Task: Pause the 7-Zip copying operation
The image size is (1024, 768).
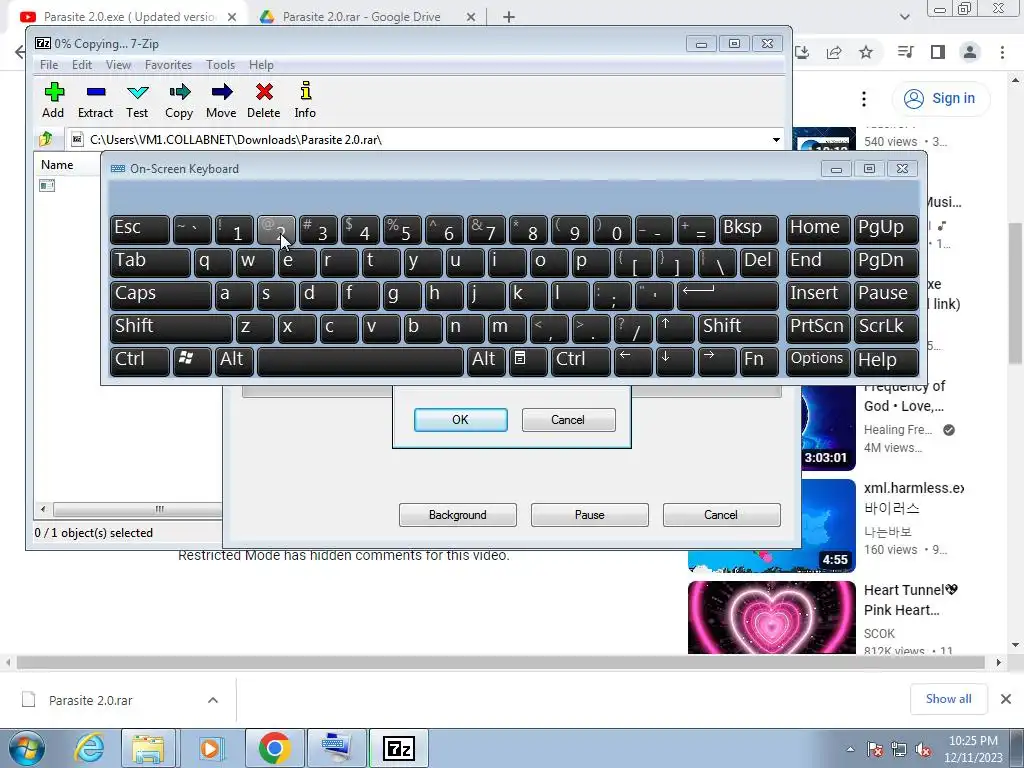Action: (590, 515)
